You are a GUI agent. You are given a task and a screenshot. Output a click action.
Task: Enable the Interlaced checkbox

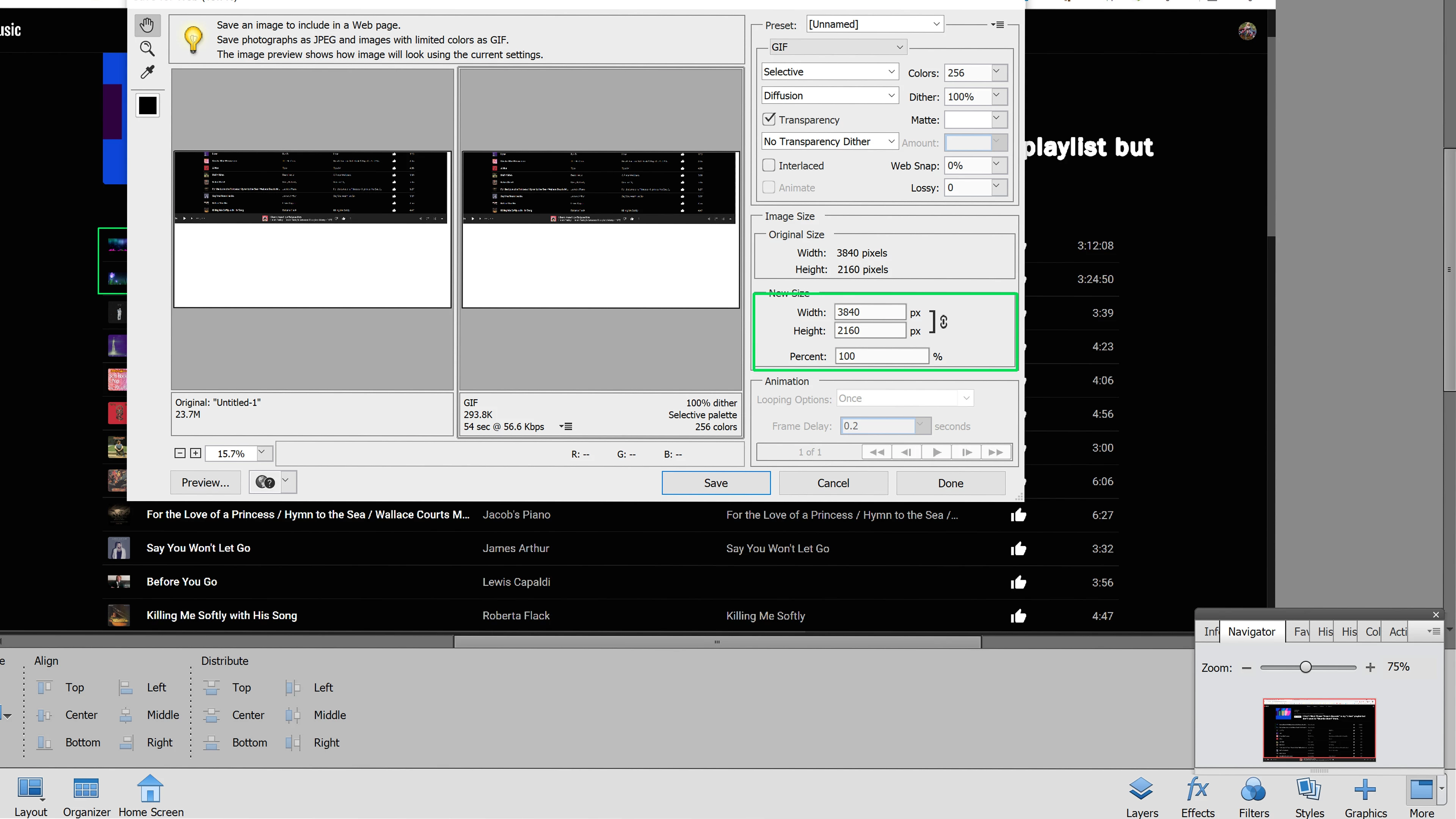769,166
